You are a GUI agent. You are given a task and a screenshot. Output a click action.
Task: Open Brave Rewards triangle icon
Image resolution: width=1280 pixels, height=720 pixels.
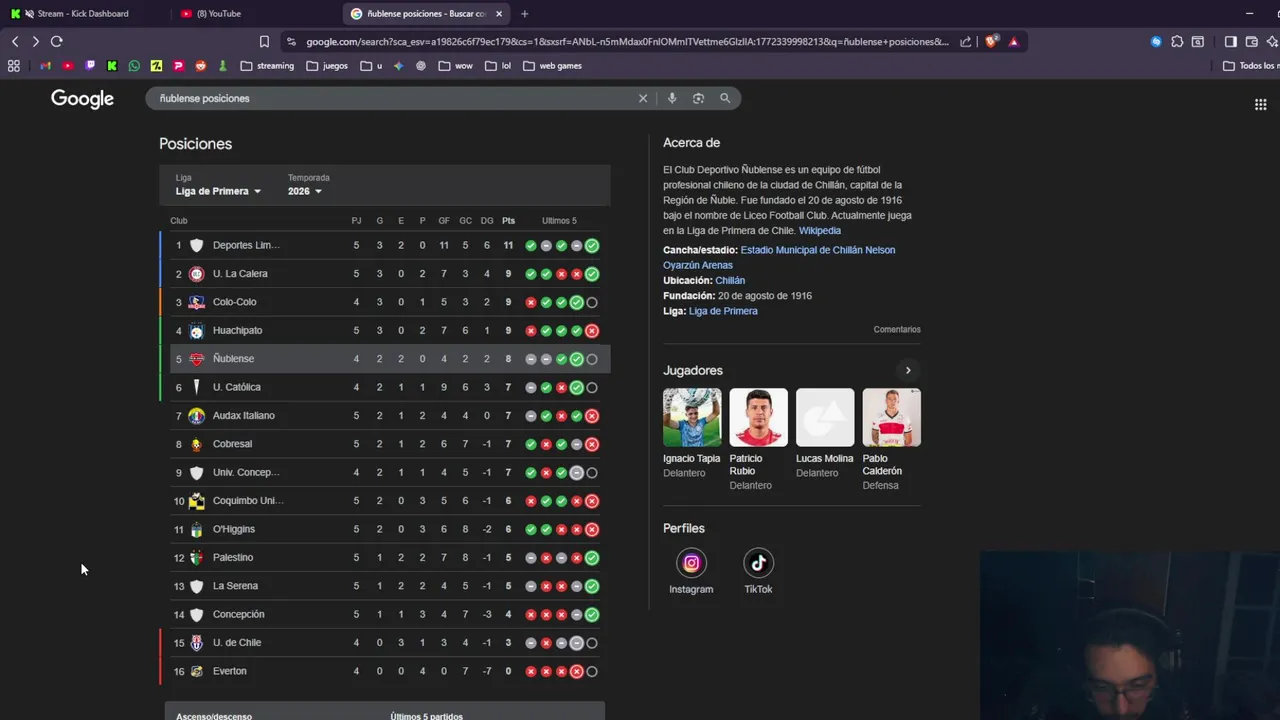(1013, 42)
